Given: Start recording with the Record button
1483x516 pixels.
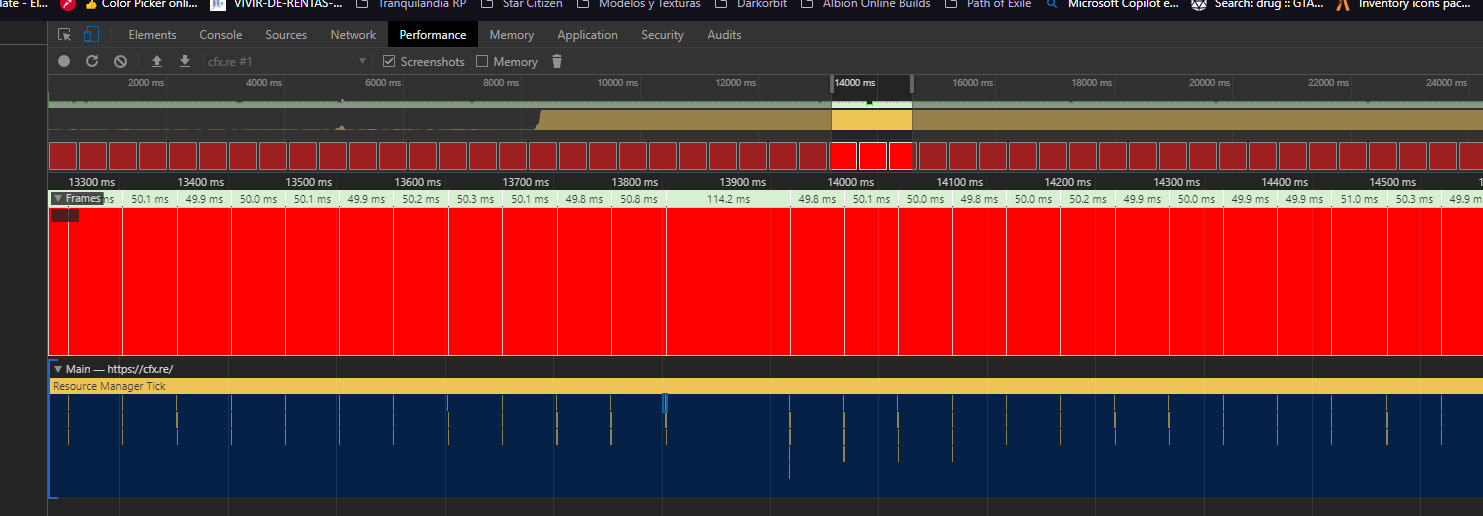Looking at the screenshot, I should pos(64,62).
